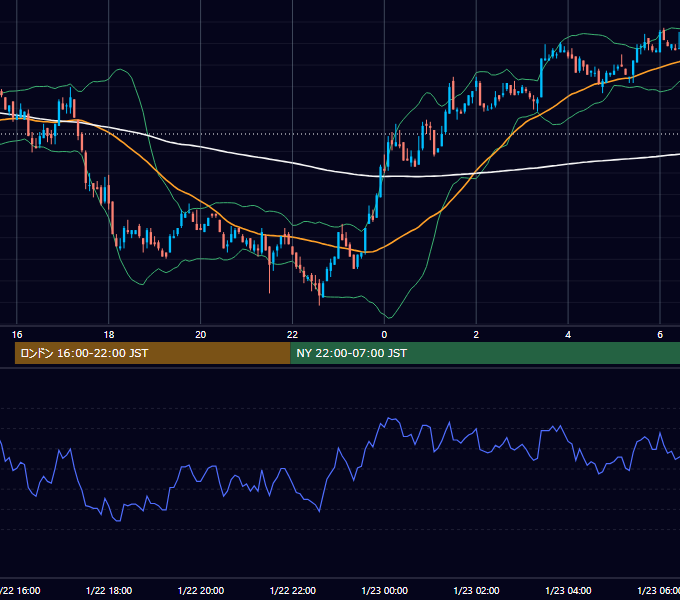Click the upper time axis label 0

[384, 334]
